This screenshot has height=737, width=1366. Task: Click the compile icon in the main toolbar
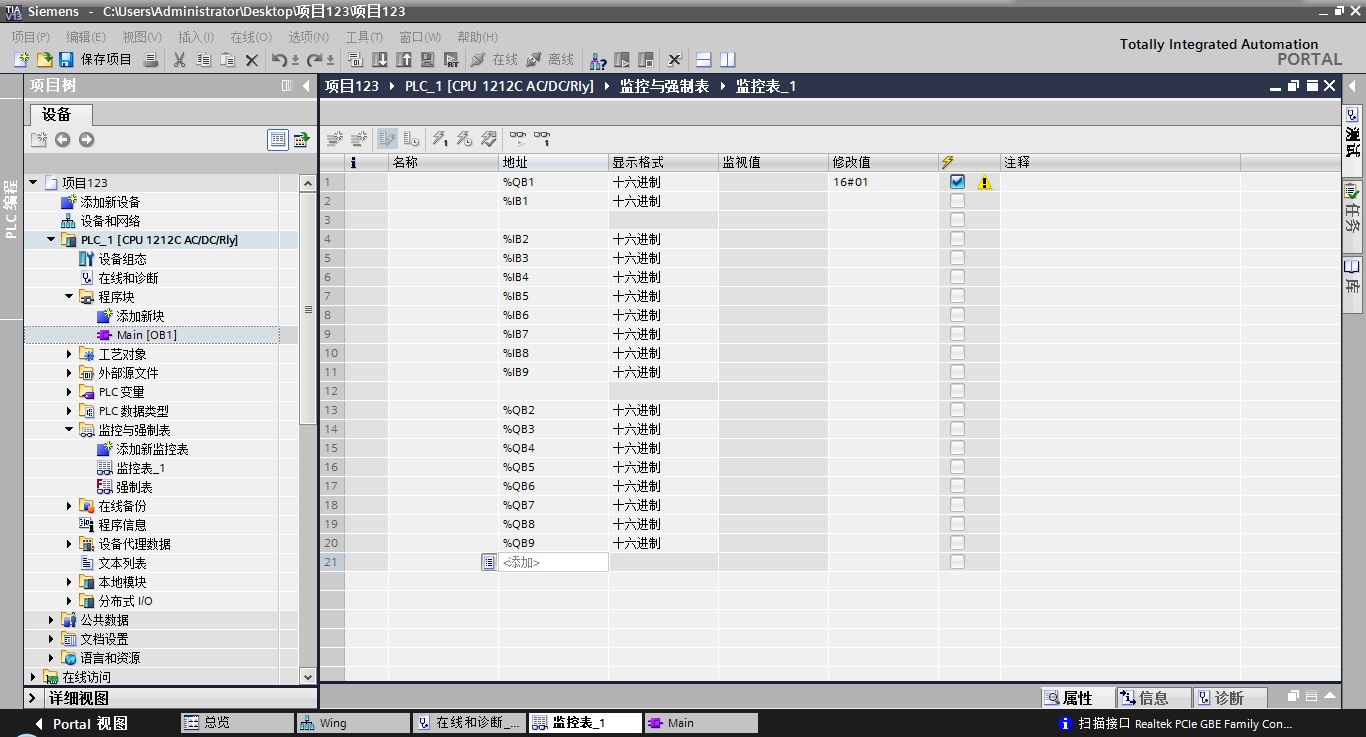356,60
